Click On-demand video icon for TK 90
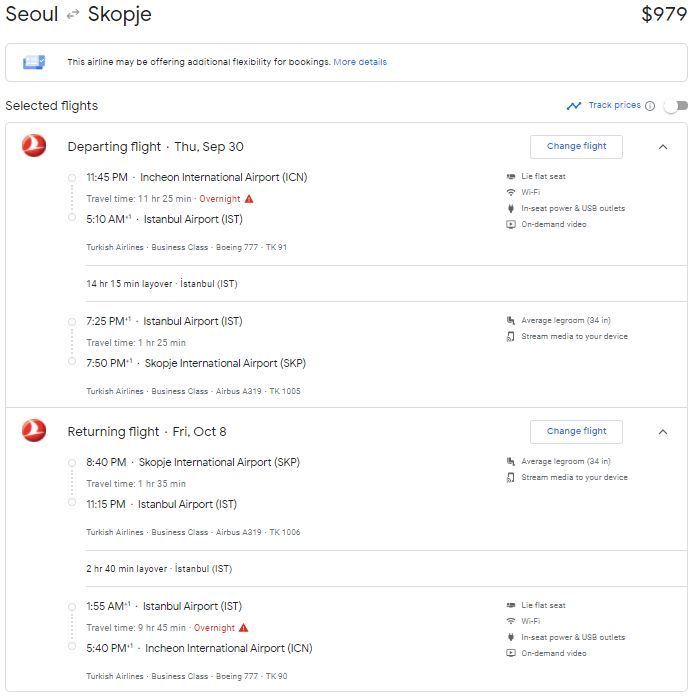The image size is (699, 699). (511, 653)
